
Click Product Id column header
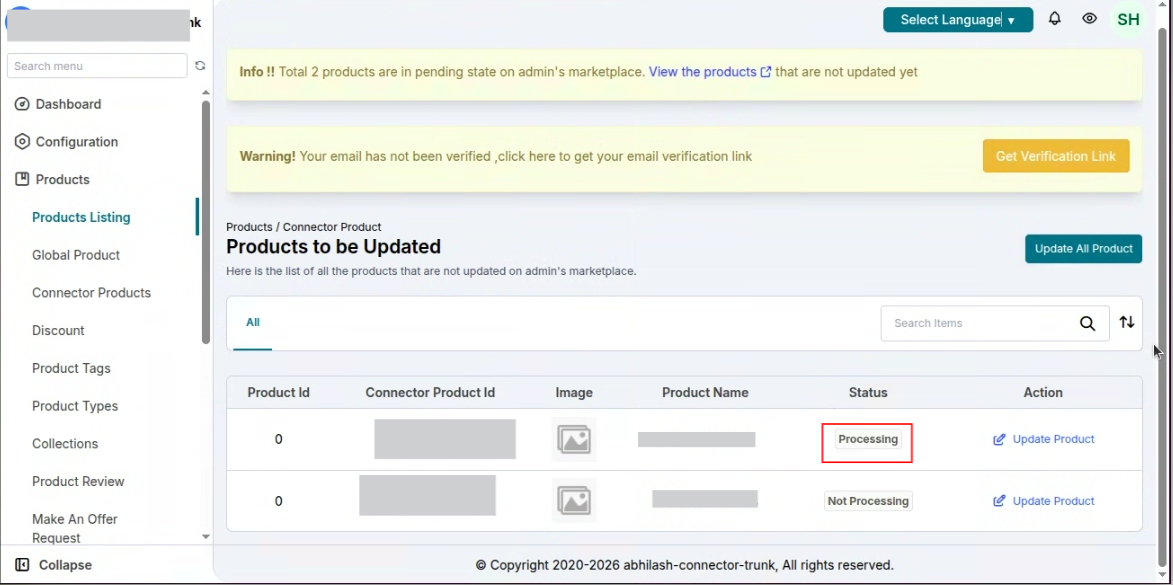278,392
